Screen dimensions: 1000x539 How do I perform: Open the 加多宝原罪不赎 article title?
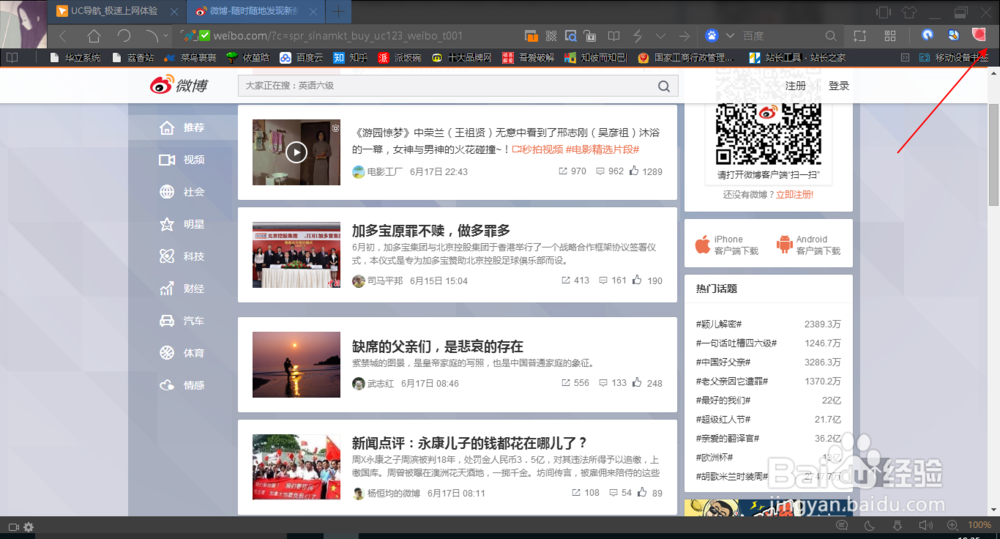[x=430, y=230]
